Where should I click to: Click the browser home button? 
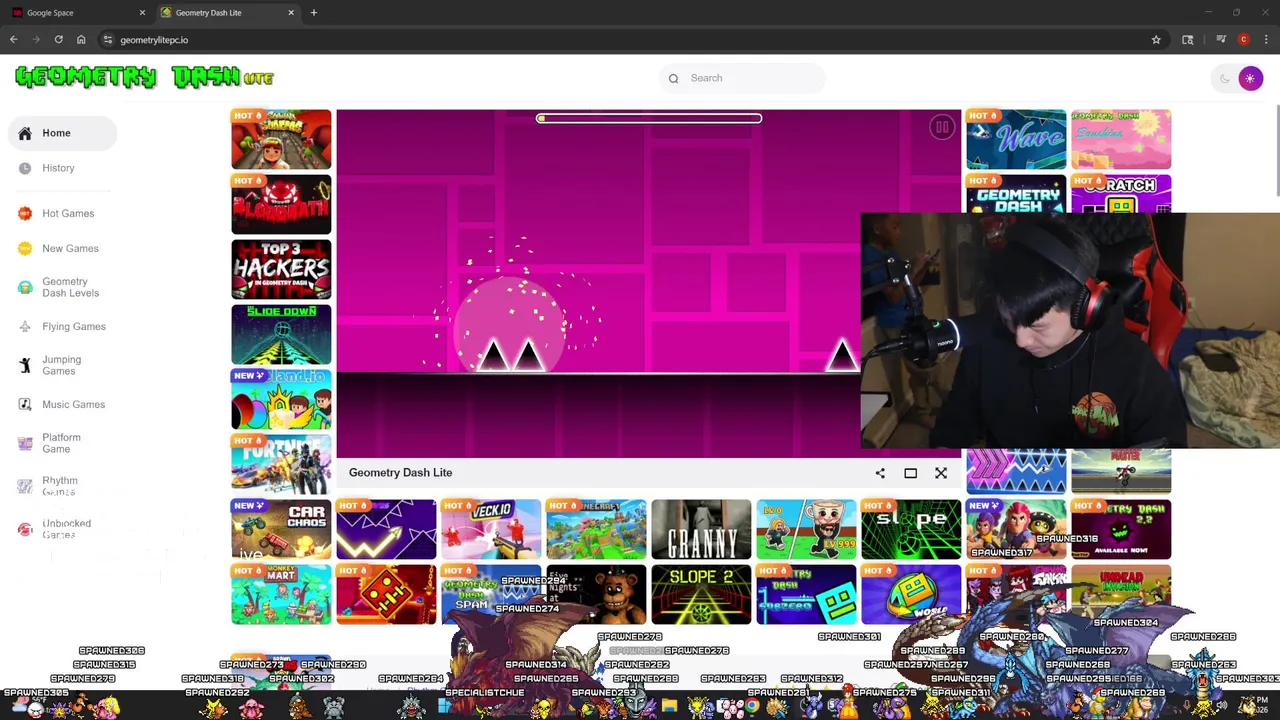(x=81, y=40)
